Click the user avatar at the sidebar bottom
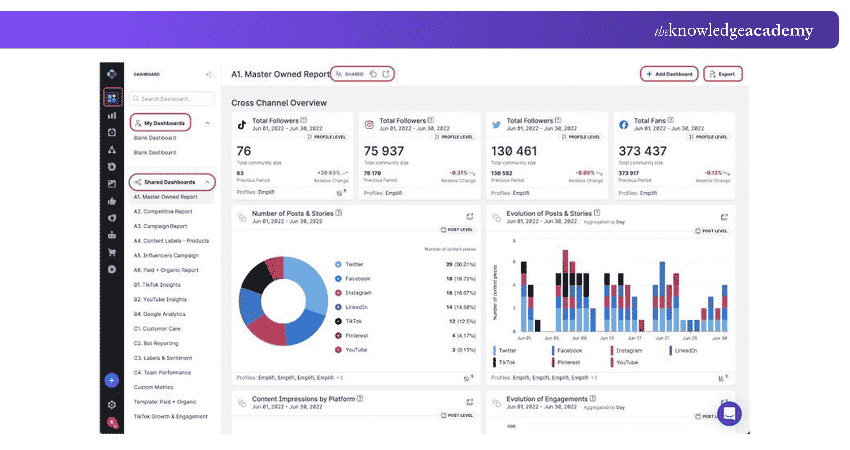The height and width of the screenshot is (450, 850). point(112,423)
